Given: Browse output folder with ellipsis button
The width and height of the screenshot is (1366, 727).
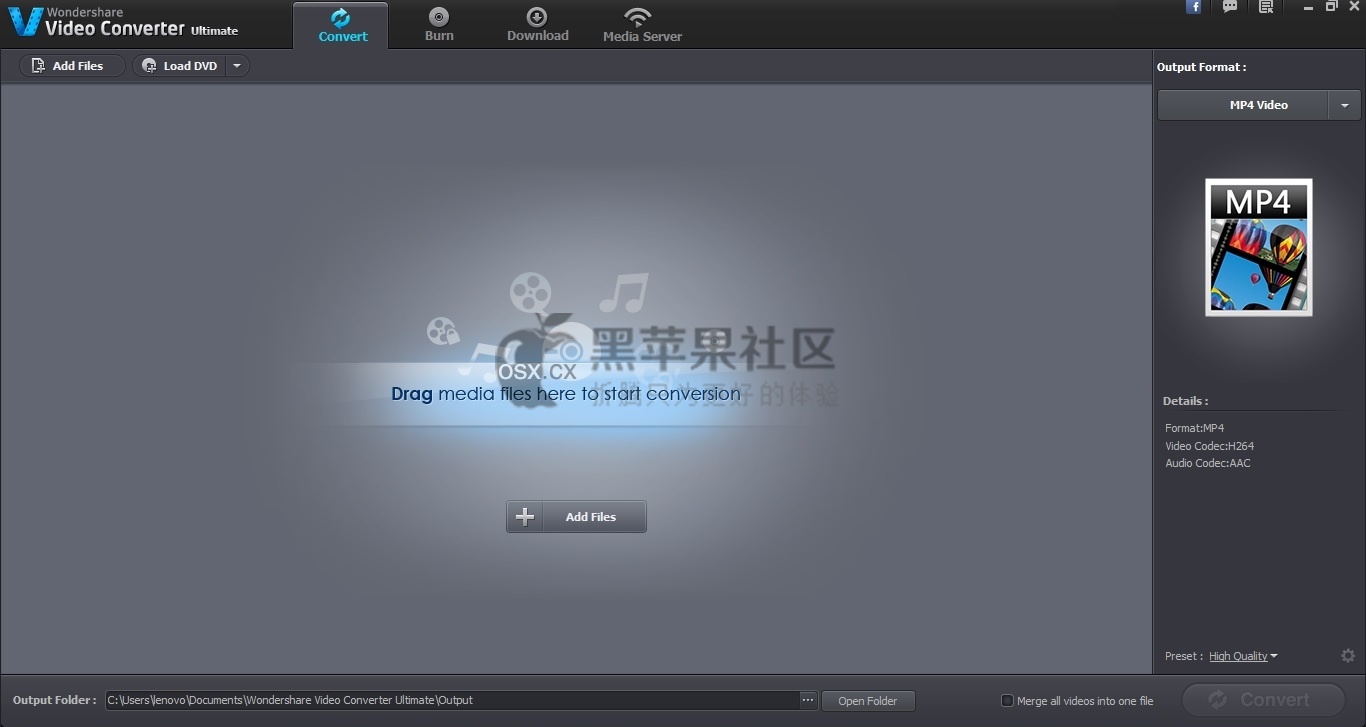Looking at the screenshot, I should point(808,700).
